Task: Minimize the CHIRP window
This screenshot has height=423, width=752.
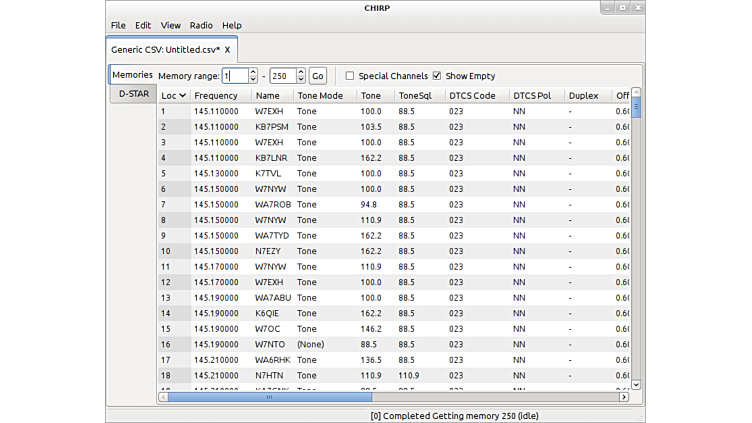Action: click(x=606, y=7)
